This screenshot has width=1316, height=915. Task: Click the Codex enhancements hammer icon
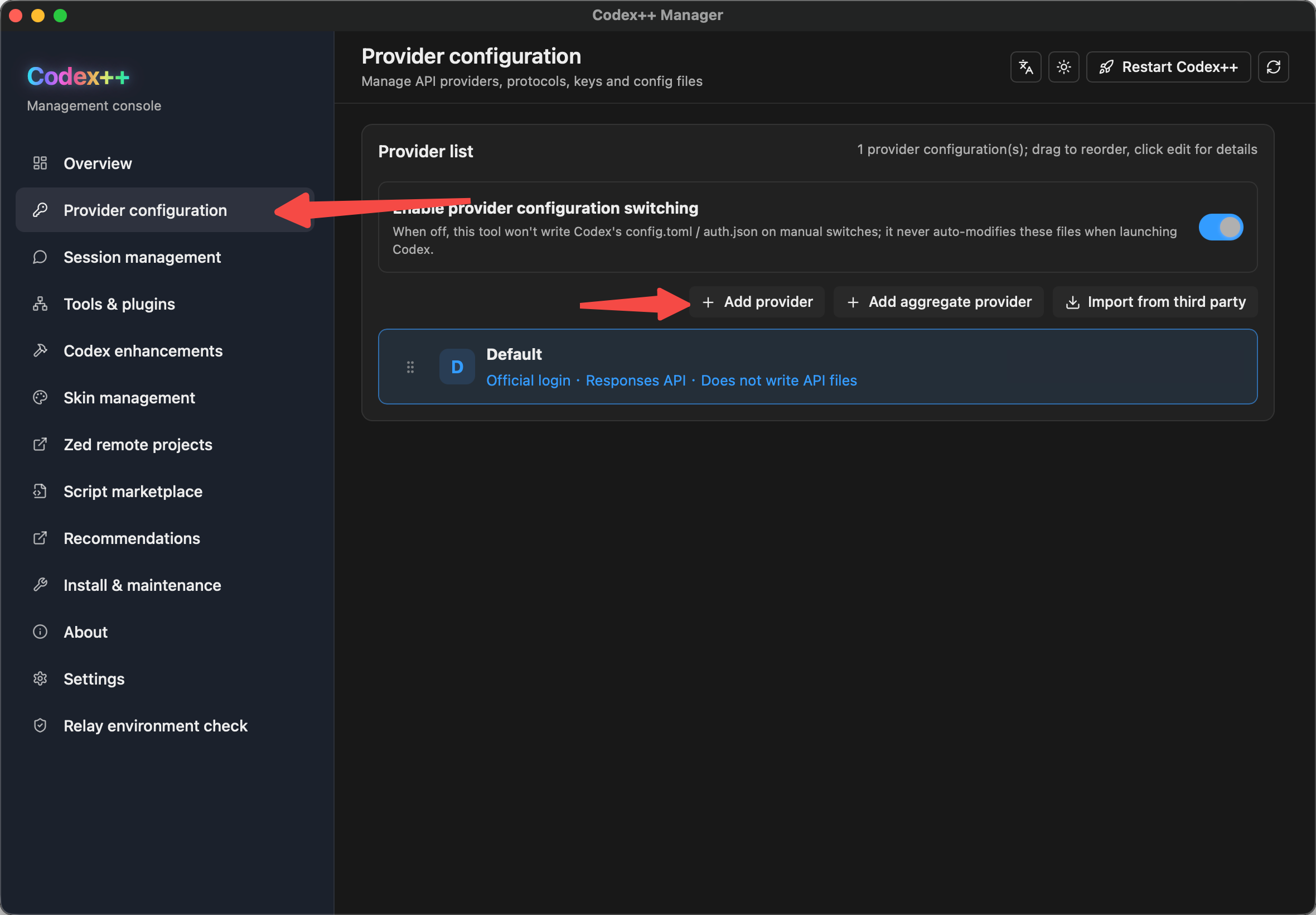(40, 350)
